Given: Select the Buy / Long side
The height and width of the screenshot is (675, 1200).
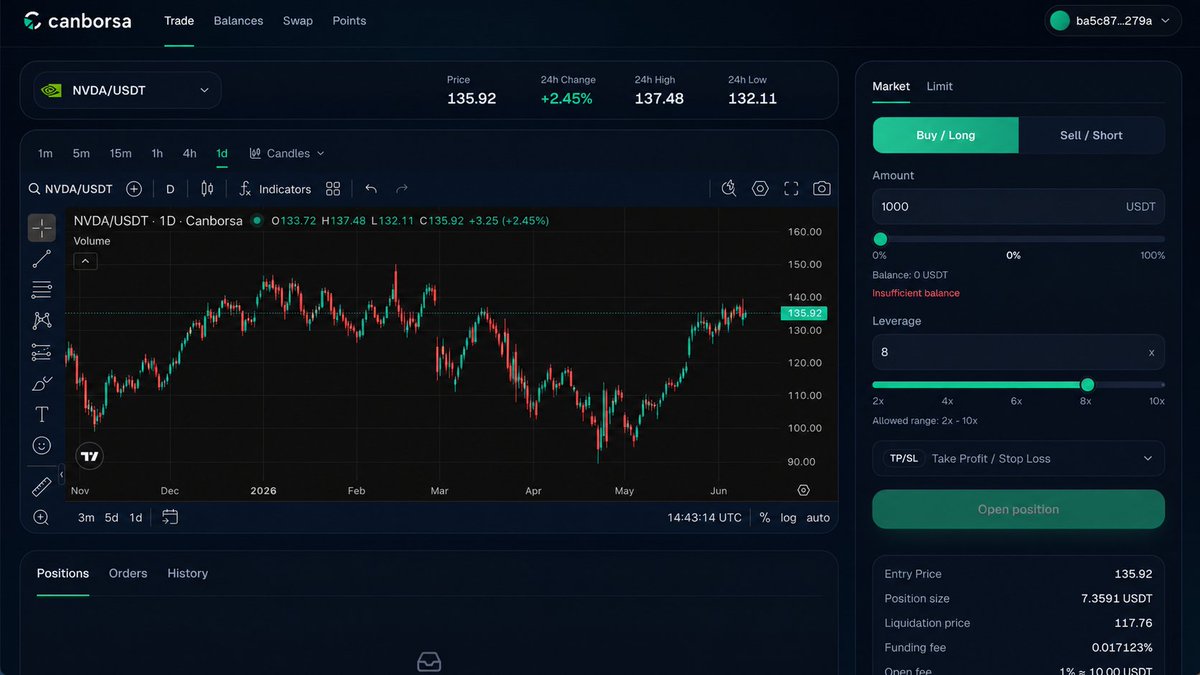Looking at the screenshot, I should tap(945, 135).
